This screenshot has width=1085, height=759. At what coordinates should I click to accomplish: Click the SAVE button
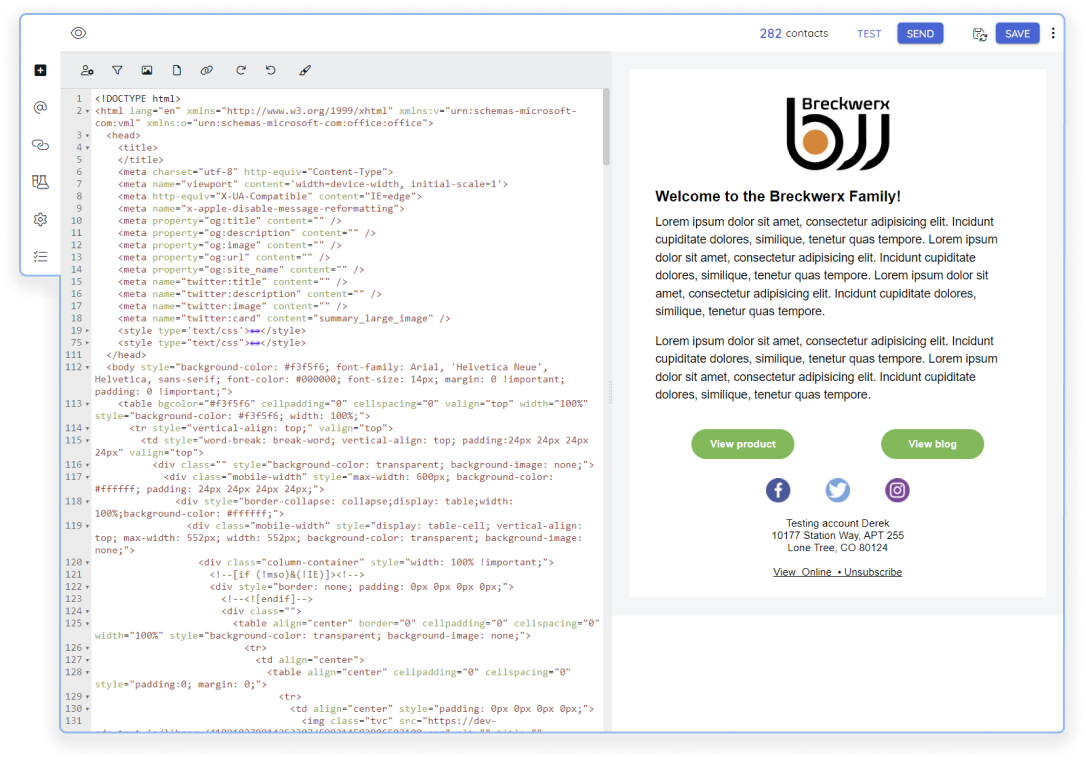pyautogui.click(x=1017, y=33)
